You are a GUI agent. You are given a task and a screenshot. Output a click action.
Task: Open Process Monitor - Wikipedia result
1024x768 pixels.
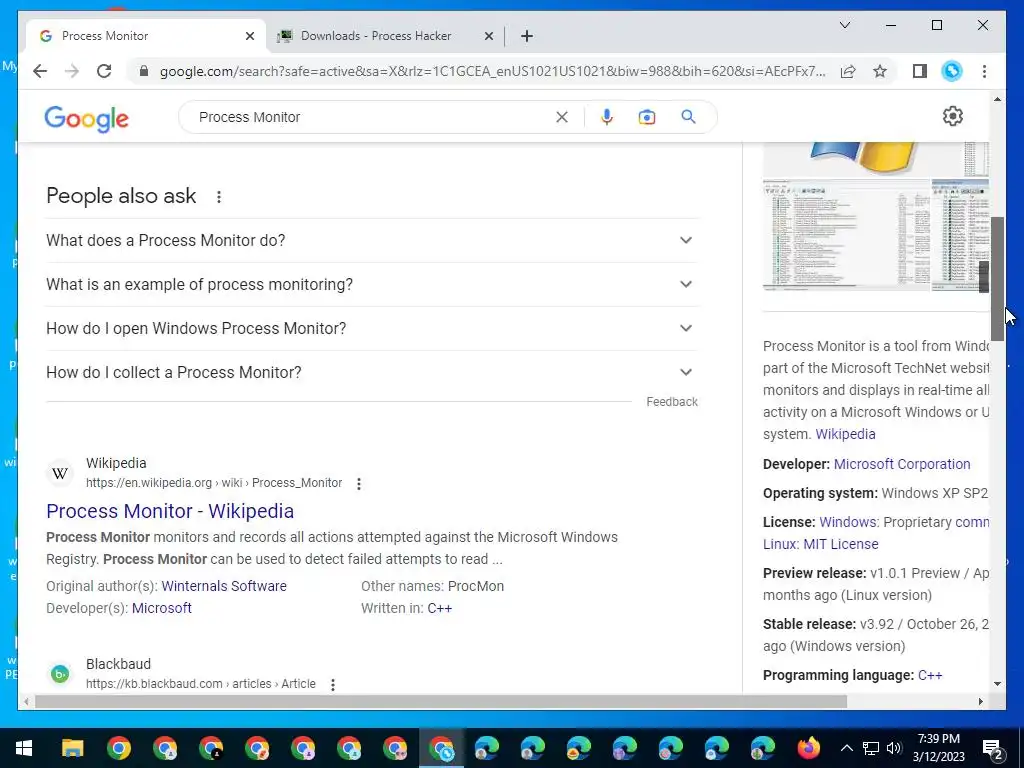pos(170,511)
